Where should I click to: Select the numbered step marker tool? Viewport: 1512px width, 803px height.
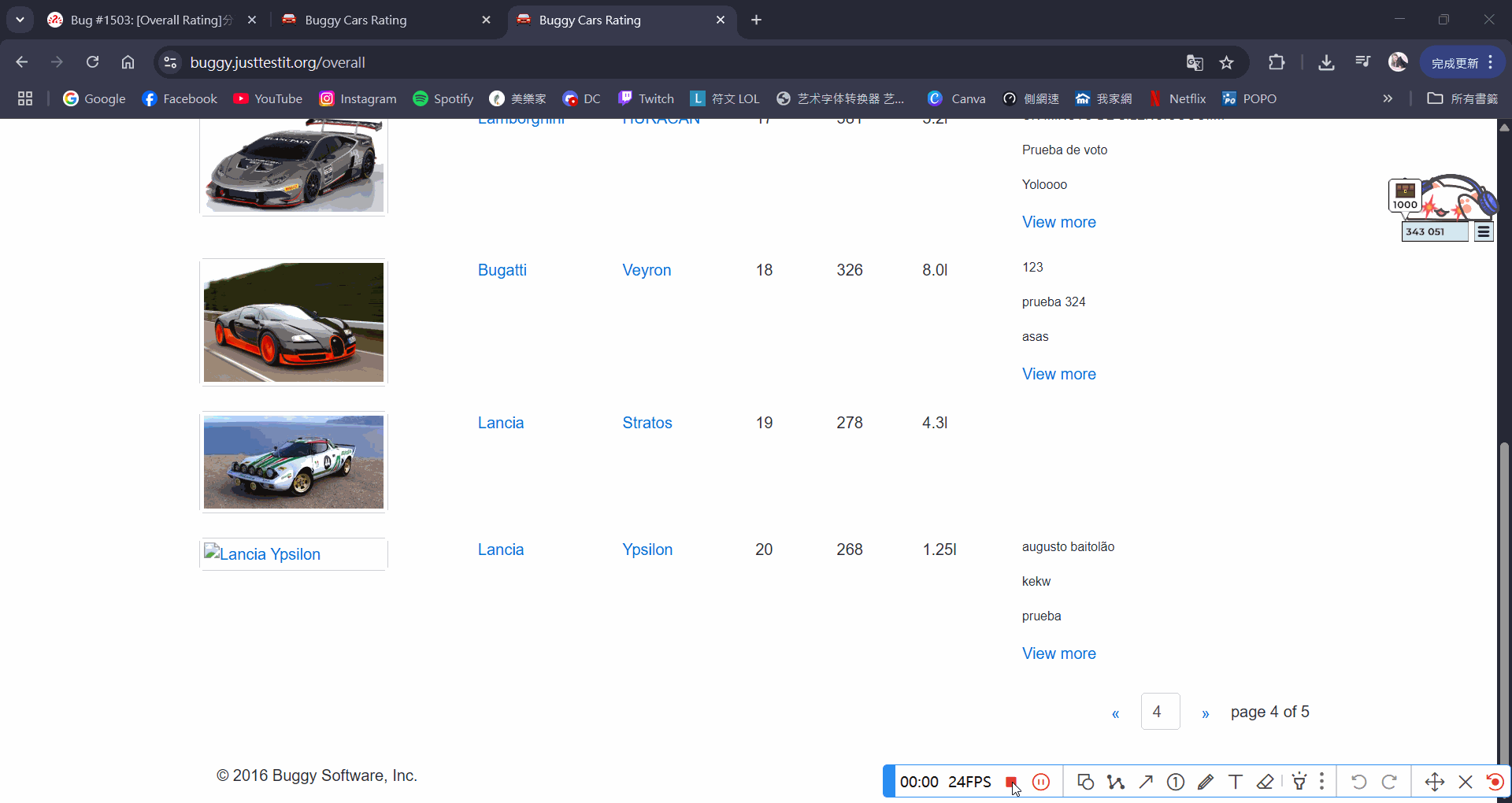point(1176,782)
